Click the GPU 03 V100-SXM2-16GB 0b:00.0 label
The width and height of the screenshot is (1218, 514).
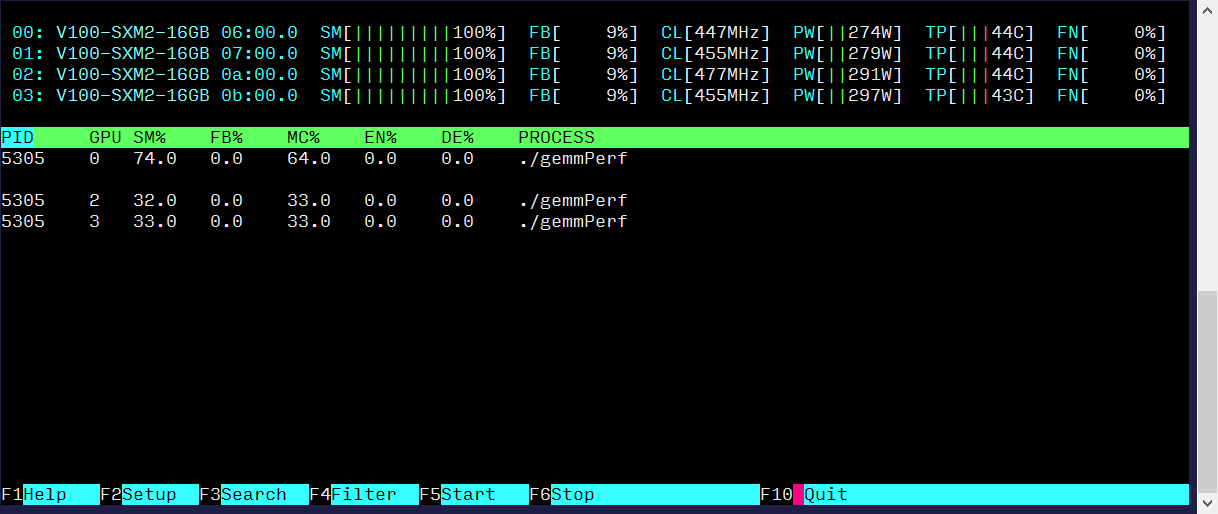[155, 95]
